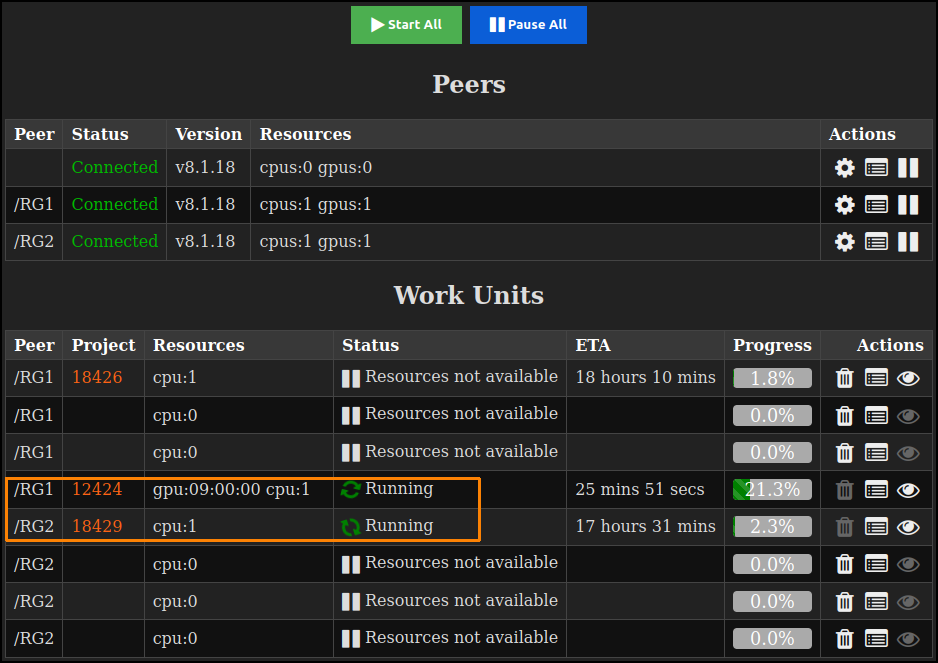Toggle the eye on the 21.3% running unit

click(908, 489)
